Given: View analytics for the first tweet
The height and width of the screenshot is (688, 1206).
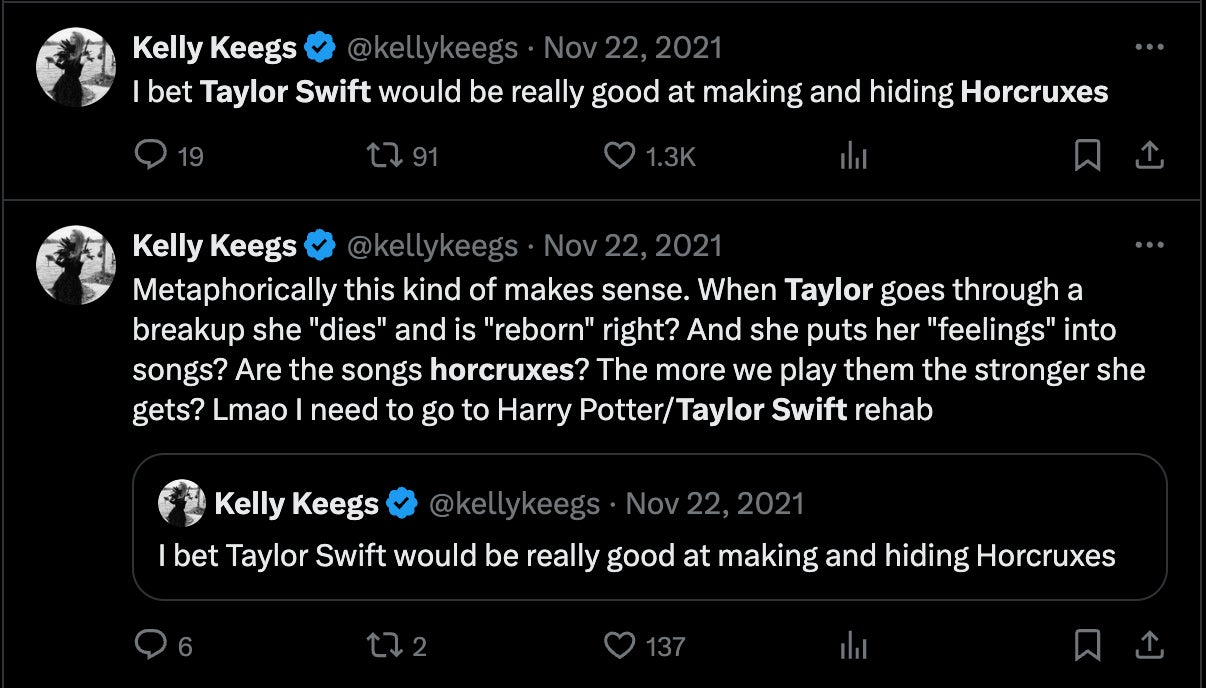Looking at the screenshot, I should [853, 155].
